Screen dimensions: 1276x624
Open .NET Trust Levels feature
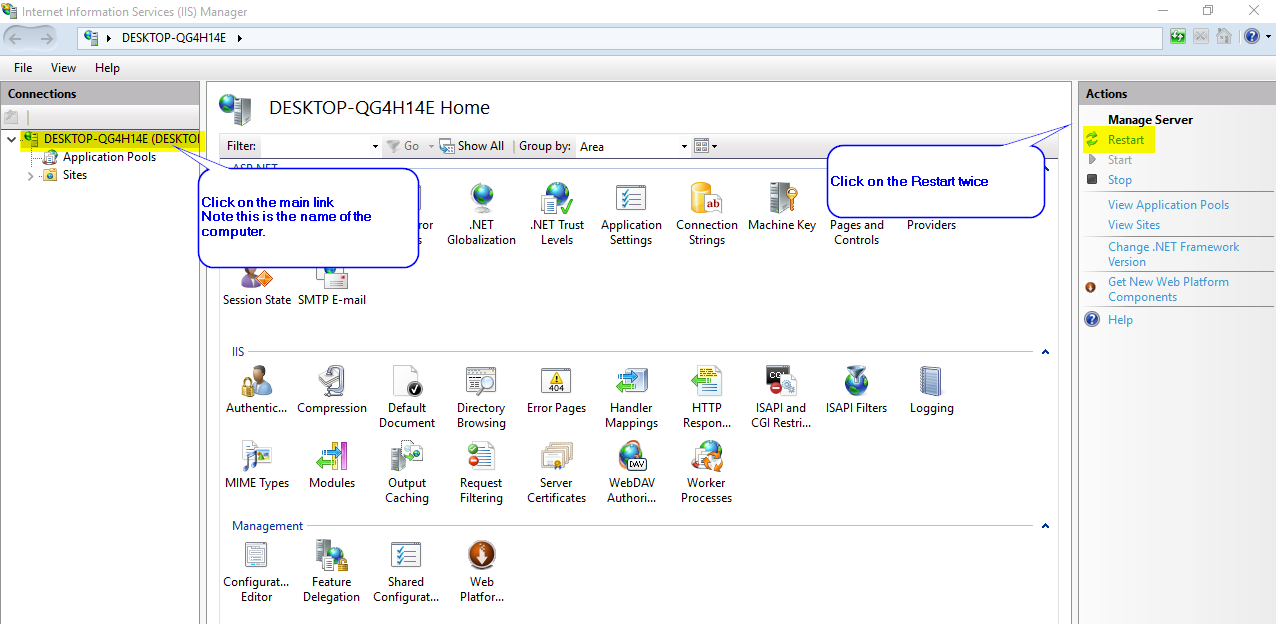tap(557, 214)
